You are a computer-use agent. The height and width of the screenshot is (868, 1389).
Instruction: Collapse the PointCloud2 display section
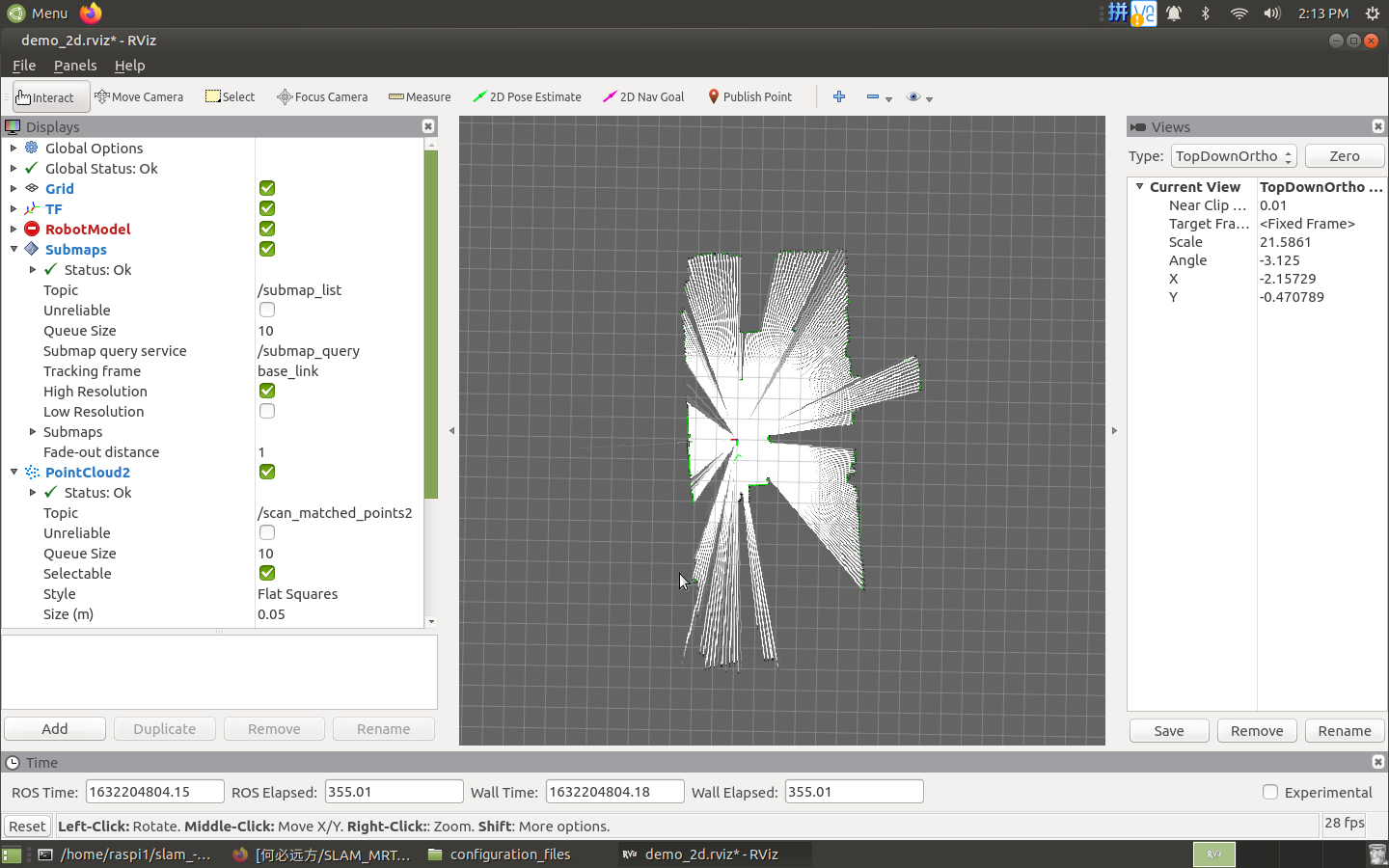pos(14,472)
